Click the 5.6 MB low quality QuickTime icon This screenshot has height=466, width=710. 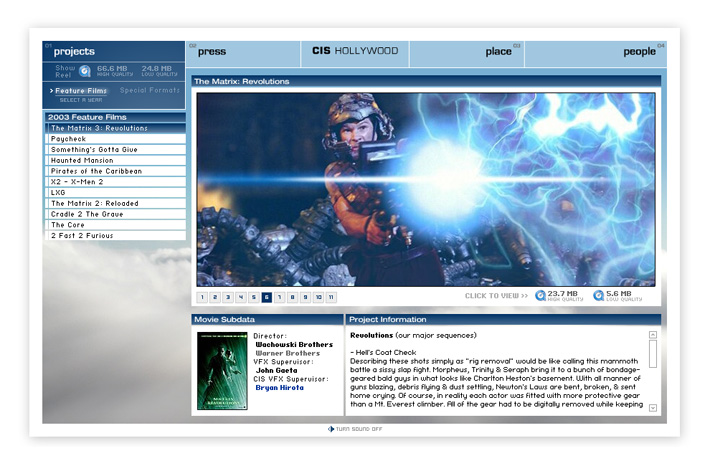599,296
